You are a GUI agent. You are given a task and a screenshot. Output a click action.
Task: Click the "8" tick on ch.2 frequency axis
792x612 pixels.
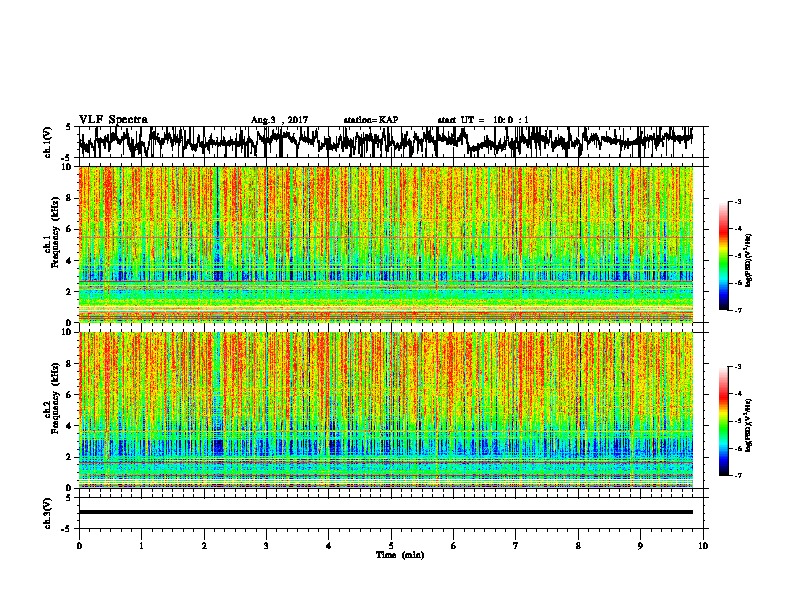(70, 364)
